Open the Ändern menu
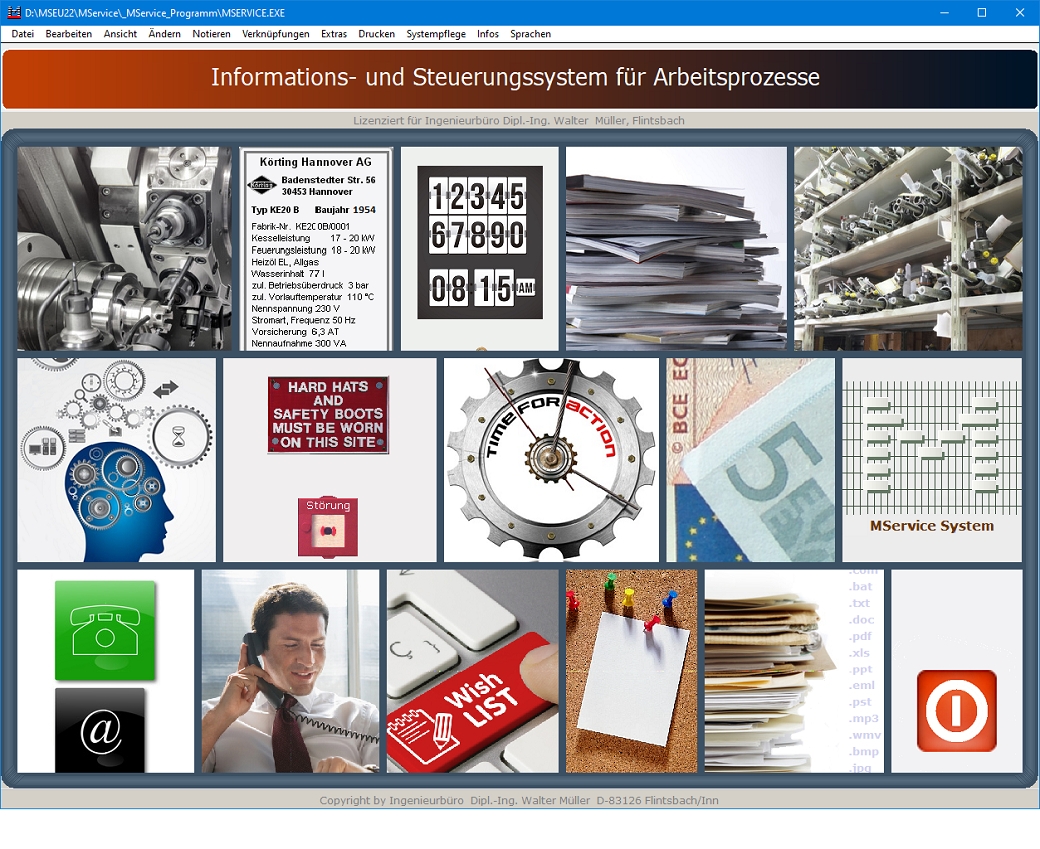 coord(164,34)
